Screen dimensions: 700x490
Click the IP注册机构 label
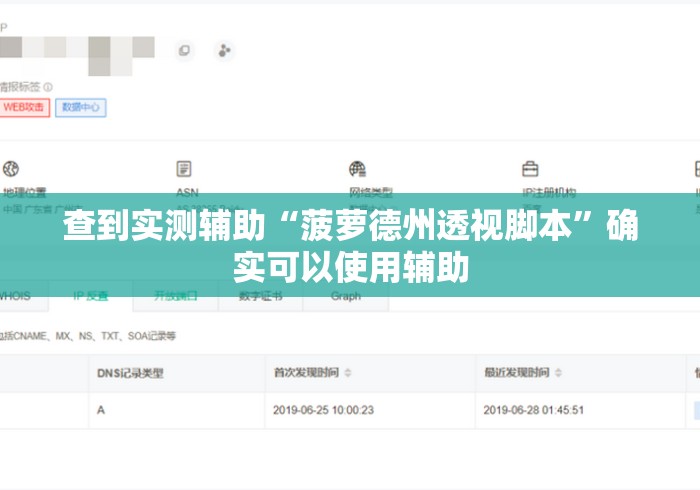tap(549, 192)
